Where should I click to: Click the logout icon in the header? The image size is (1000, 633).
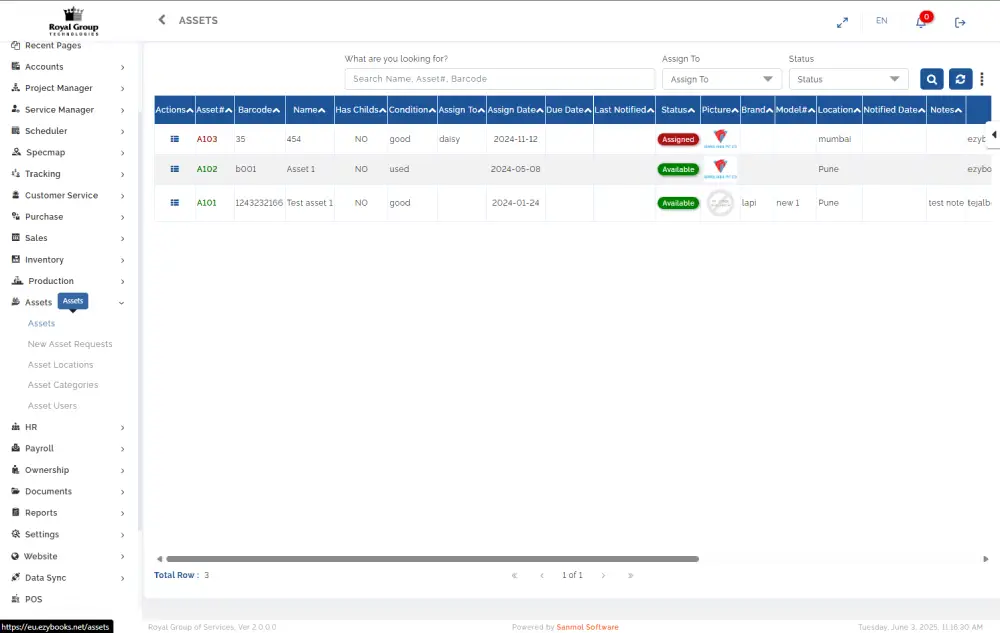(960, 22)
